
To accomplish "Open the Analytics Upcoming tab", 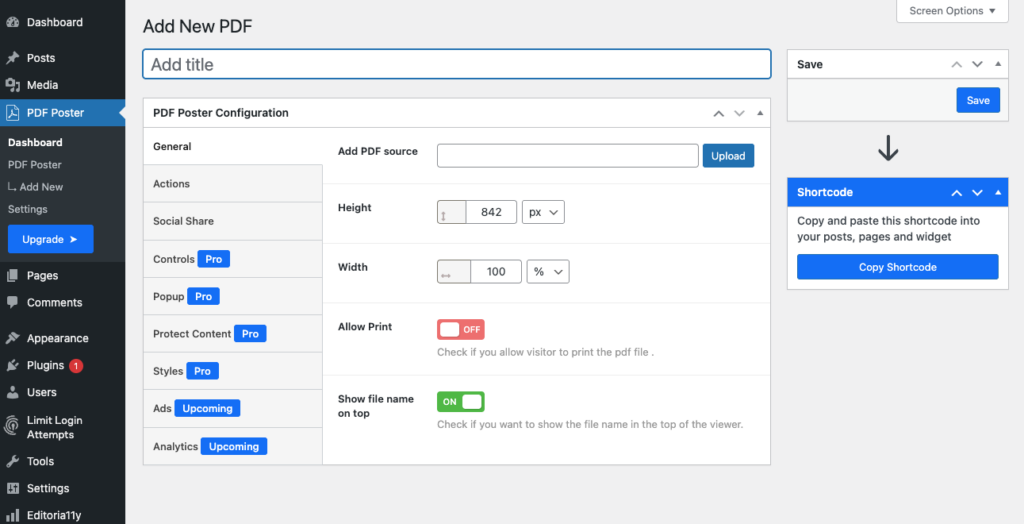I will point(233,446).
